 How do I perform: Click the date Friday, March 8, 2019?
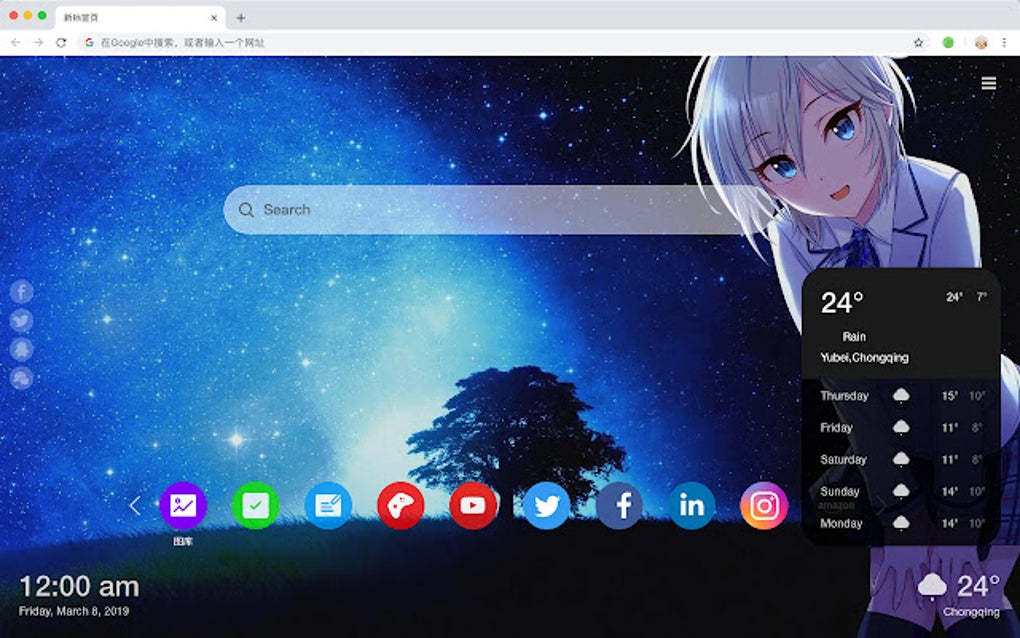74,611
